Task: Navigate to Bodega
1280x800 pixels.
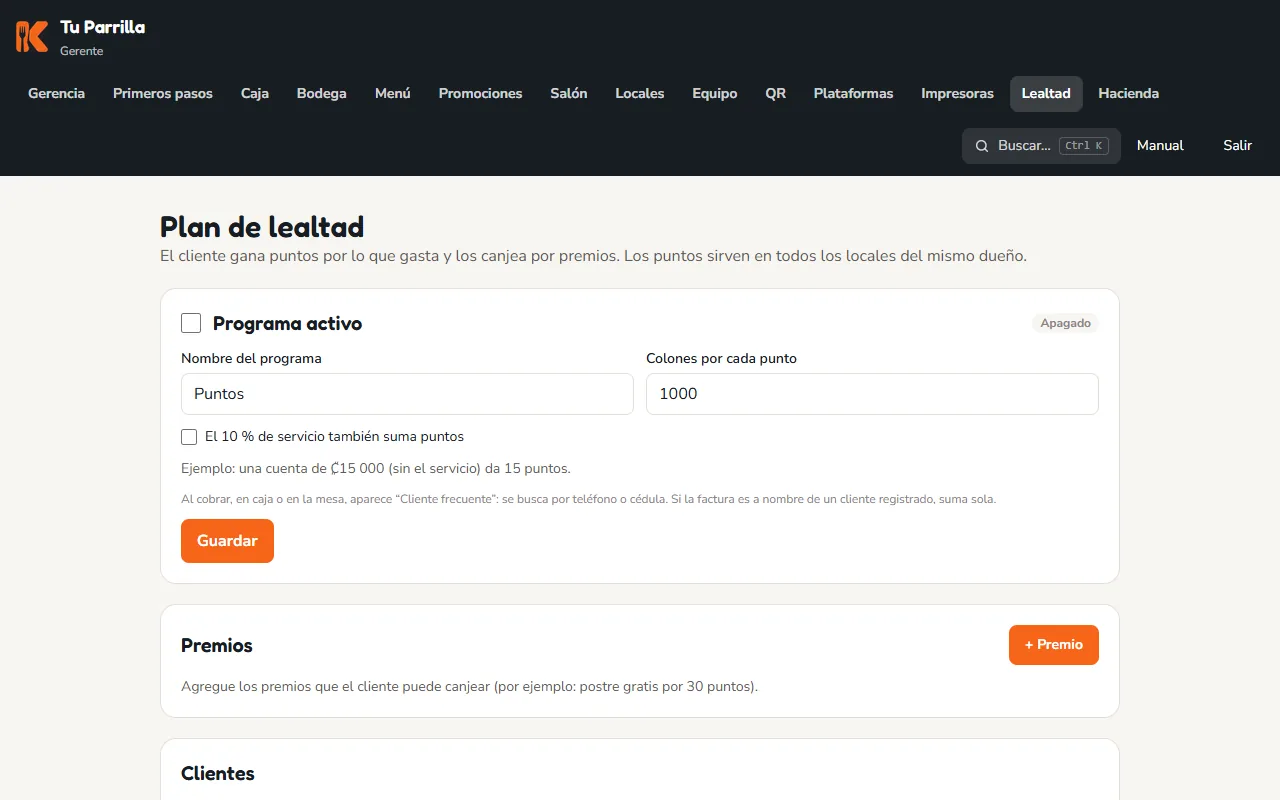Action: (x=322, y=93)
